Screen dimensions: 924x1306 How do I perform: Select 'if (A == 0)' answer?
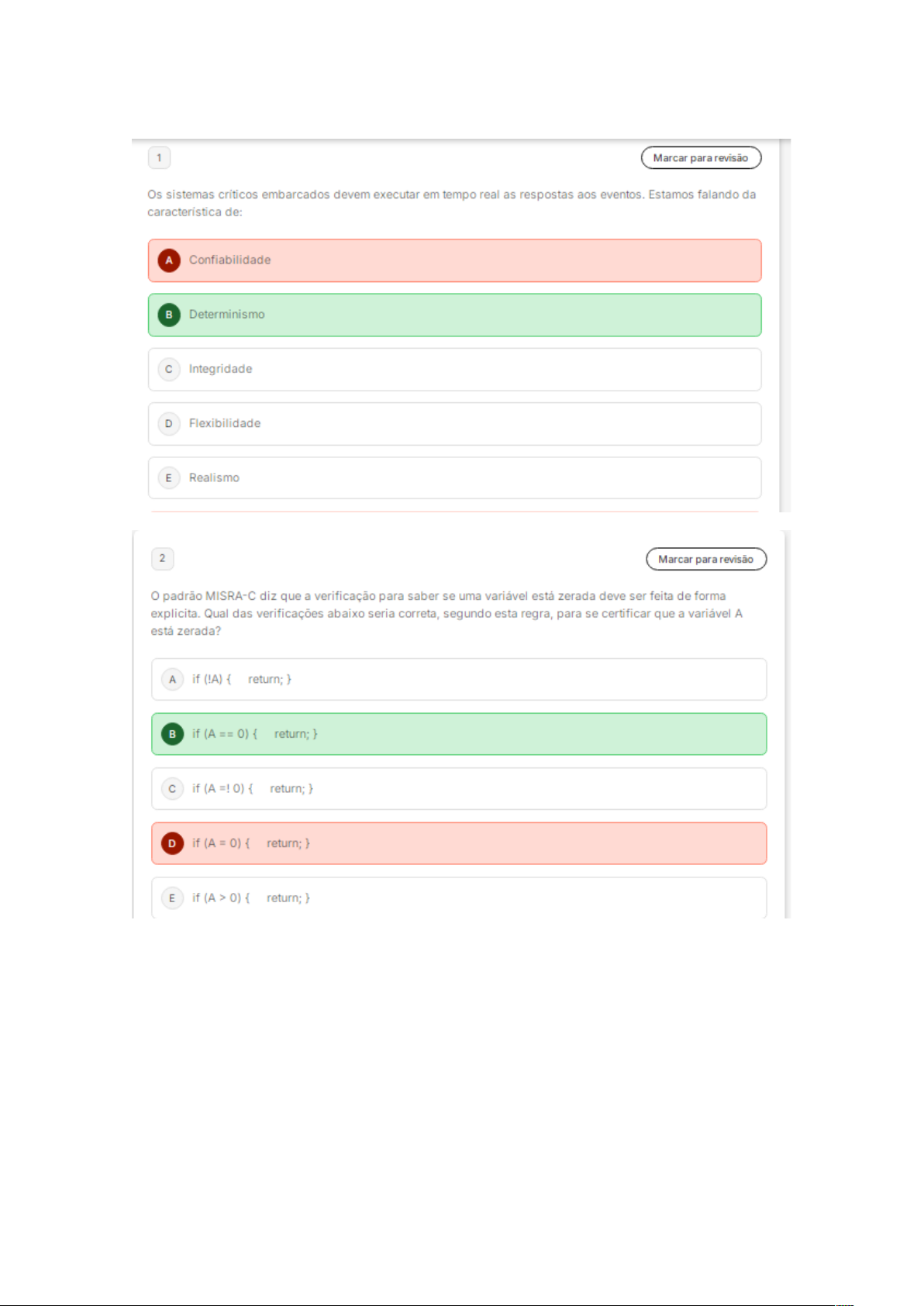tap(459, 734)
